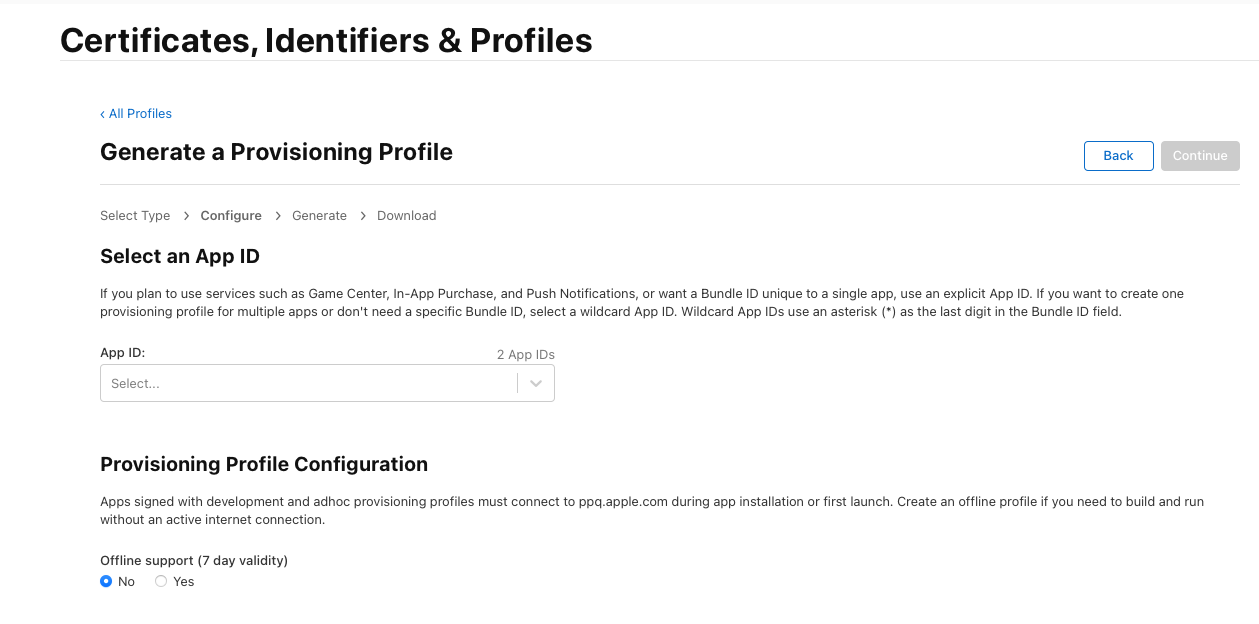The width and height of the screenshot is (1259, 624).
Task: Click the Generate breadcrumb step
Action: (x=319, y=216)
